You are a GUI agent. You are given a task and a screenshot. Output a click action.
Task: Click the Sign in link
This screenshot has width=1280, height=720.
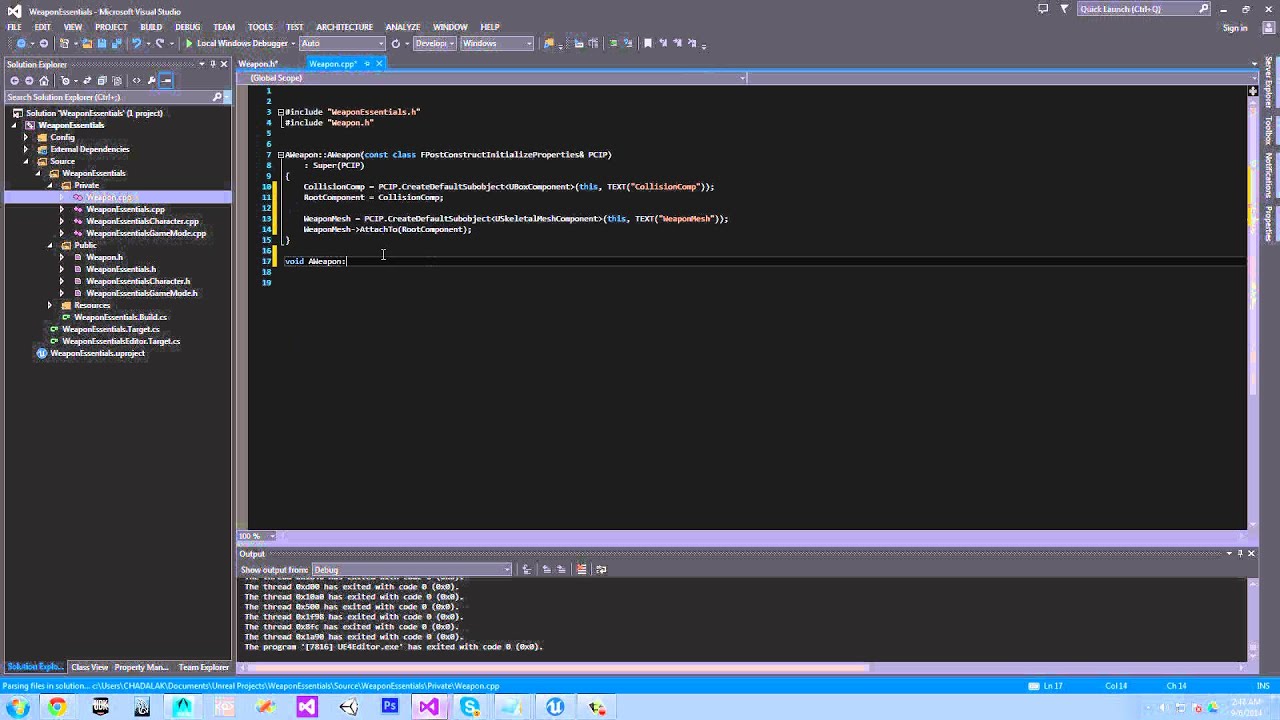click(1235, 28)
